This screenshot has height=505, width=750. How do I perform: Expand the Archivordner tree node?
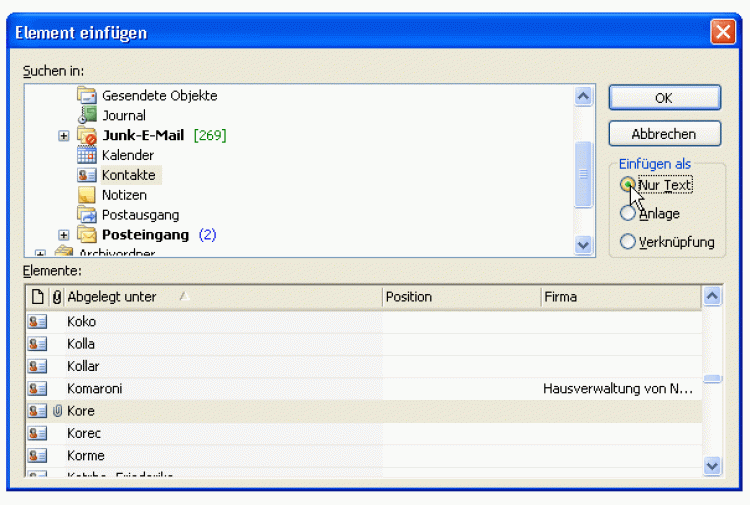41,254
